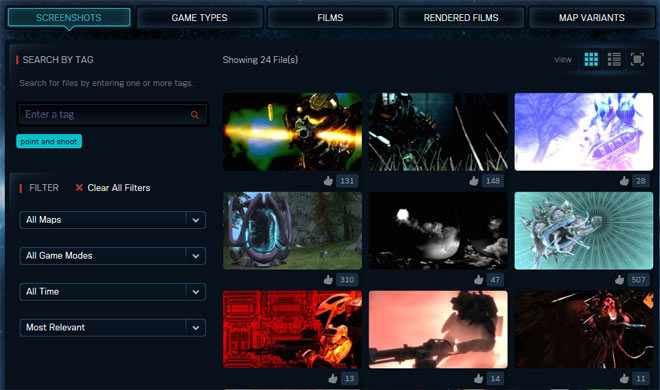Open the white and purple inverted screenshot

[x=584, y=132]
